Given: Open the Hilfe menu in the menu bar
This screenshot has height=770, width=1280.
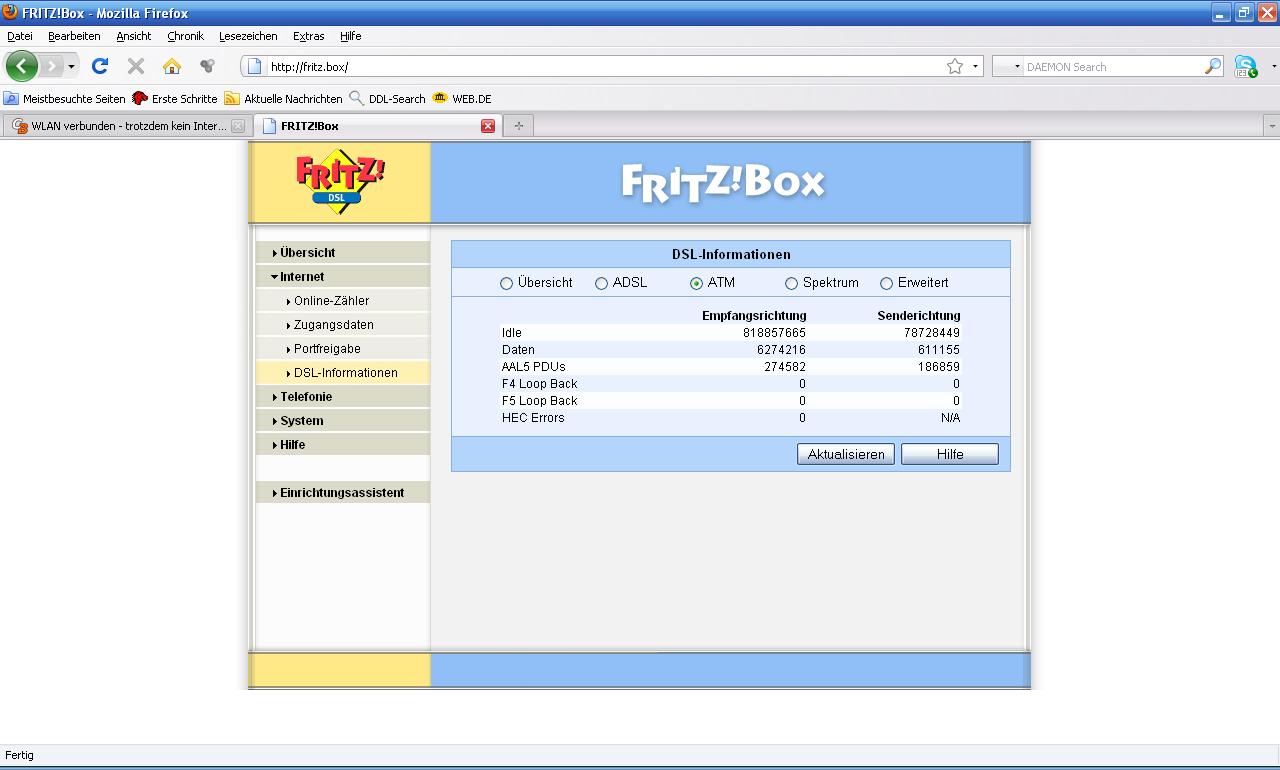Looking at the screenshot, I should click(x=351, y=36).
